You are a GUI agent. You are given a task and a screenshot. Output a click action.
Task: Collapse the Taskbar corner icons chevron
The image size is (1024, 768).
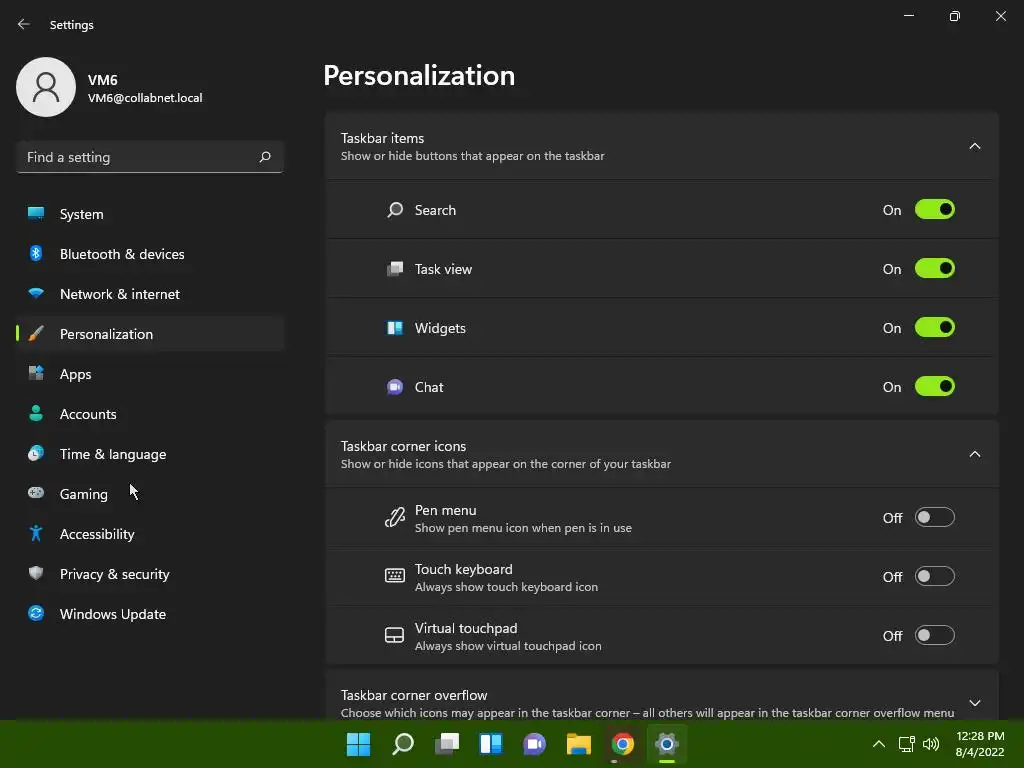(x=974, y=455)
